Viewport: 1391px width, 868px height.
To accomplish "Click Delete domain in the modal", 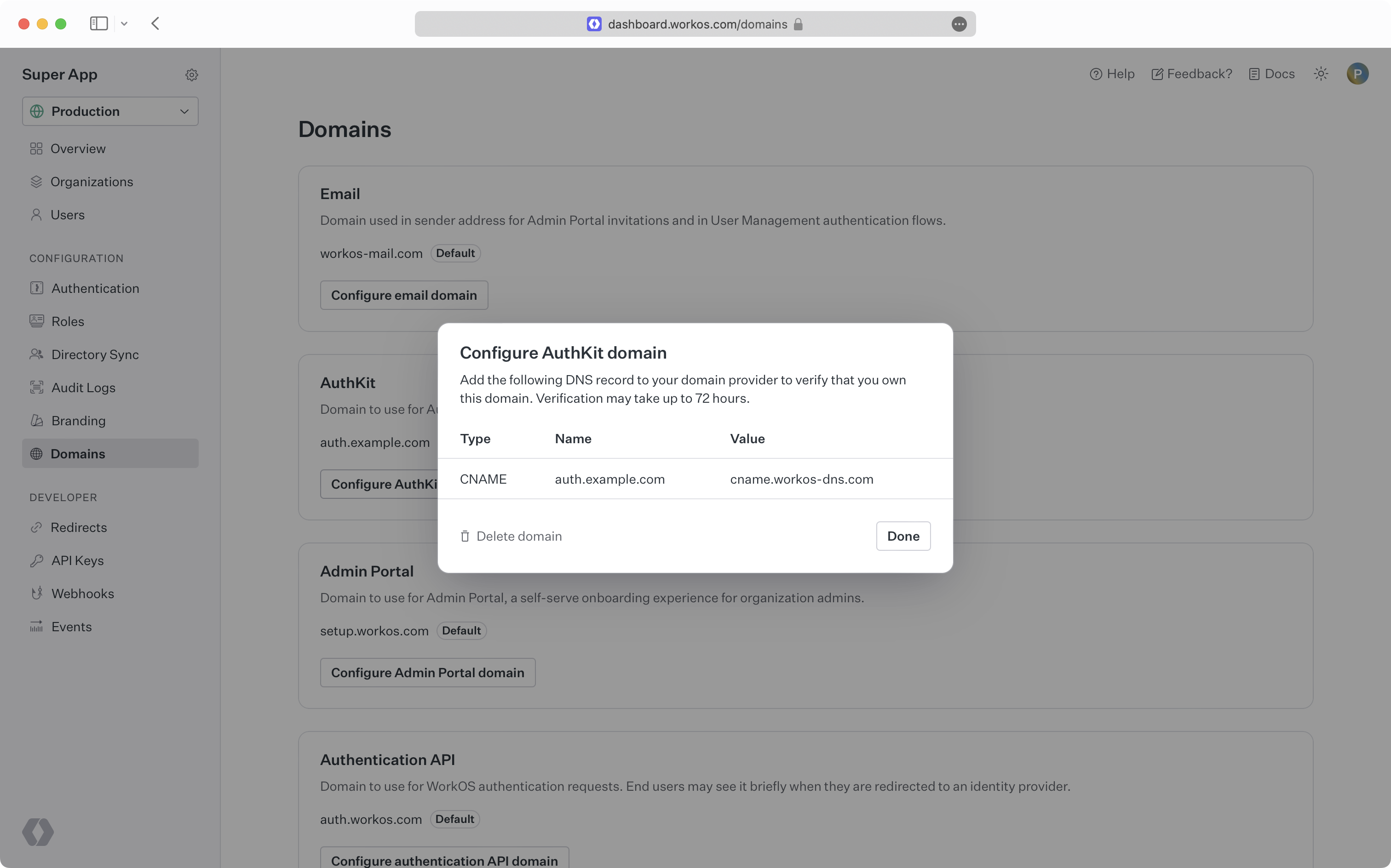I will [x=510, y=536].
